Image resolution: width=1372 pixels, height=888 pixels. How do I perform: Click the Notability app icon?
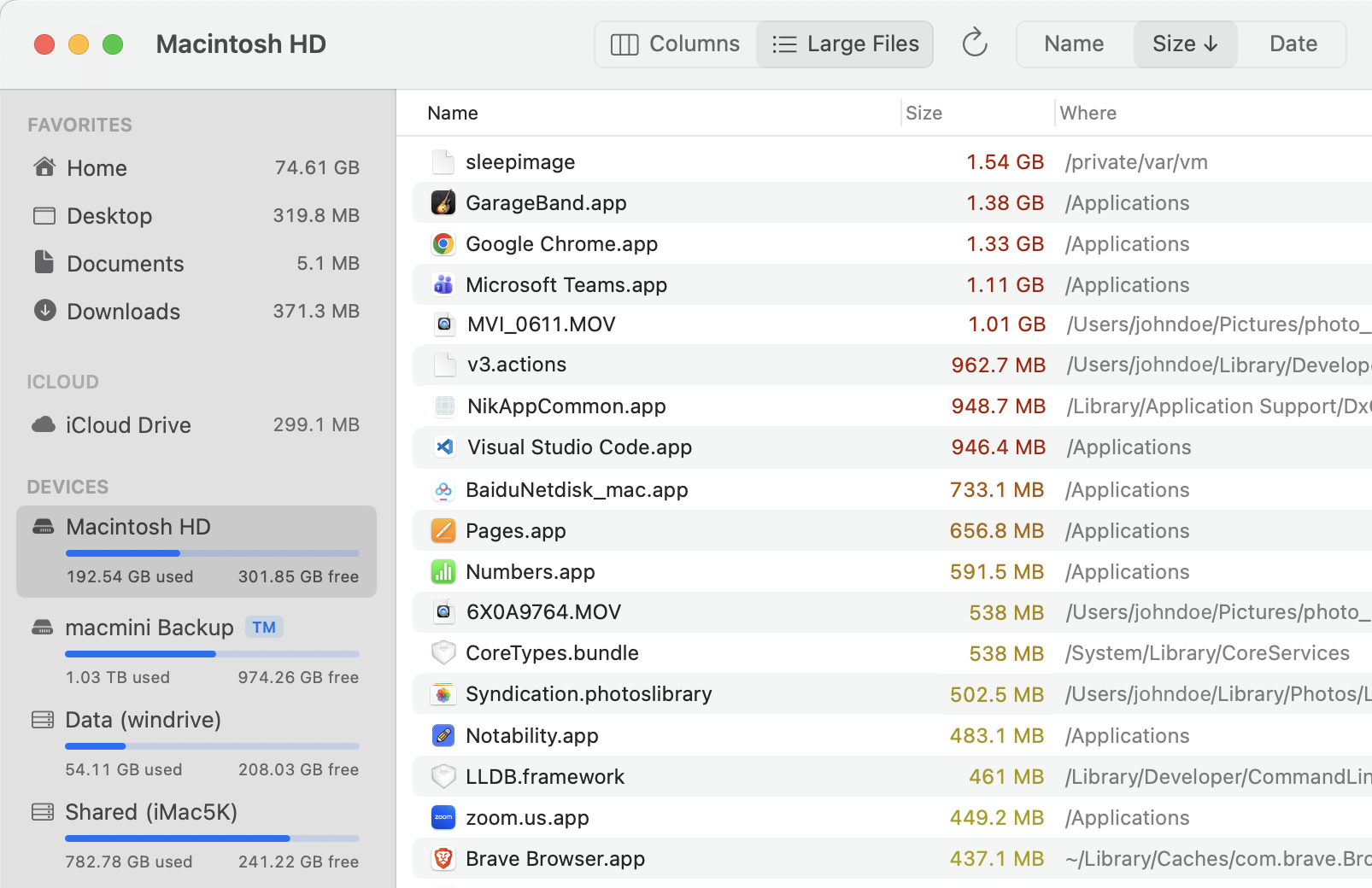443,735
